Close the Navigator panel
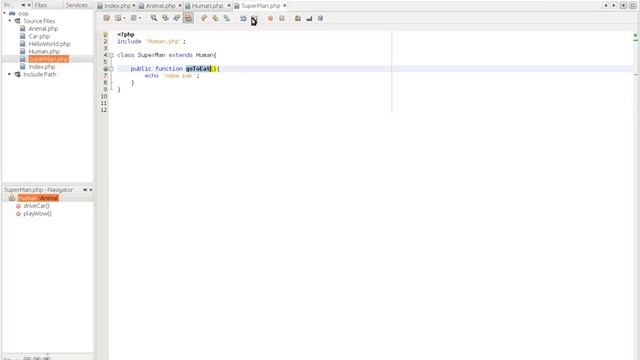The height and width of the screenshot is (360, 640). click(91, 190)
